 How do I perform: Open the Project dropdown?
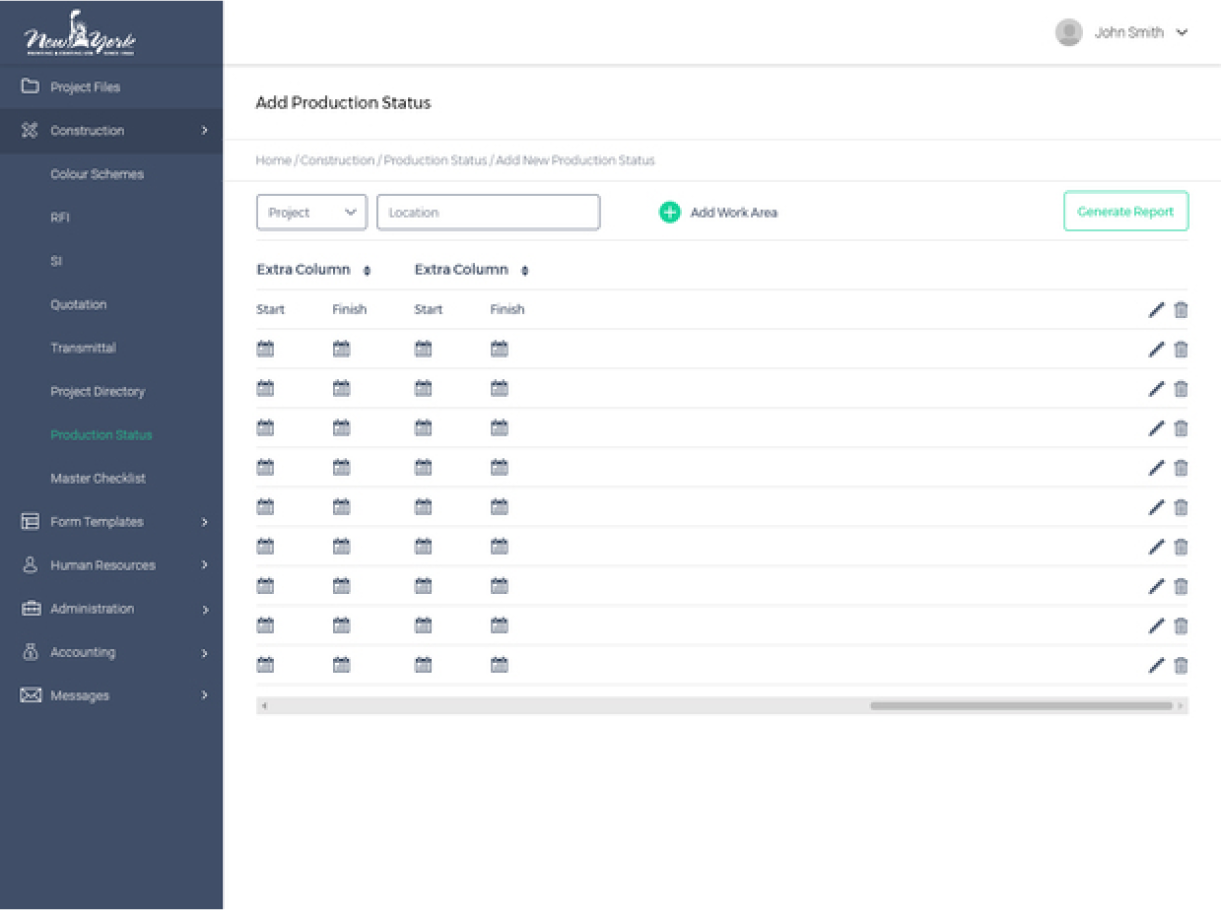pos(311,212)
